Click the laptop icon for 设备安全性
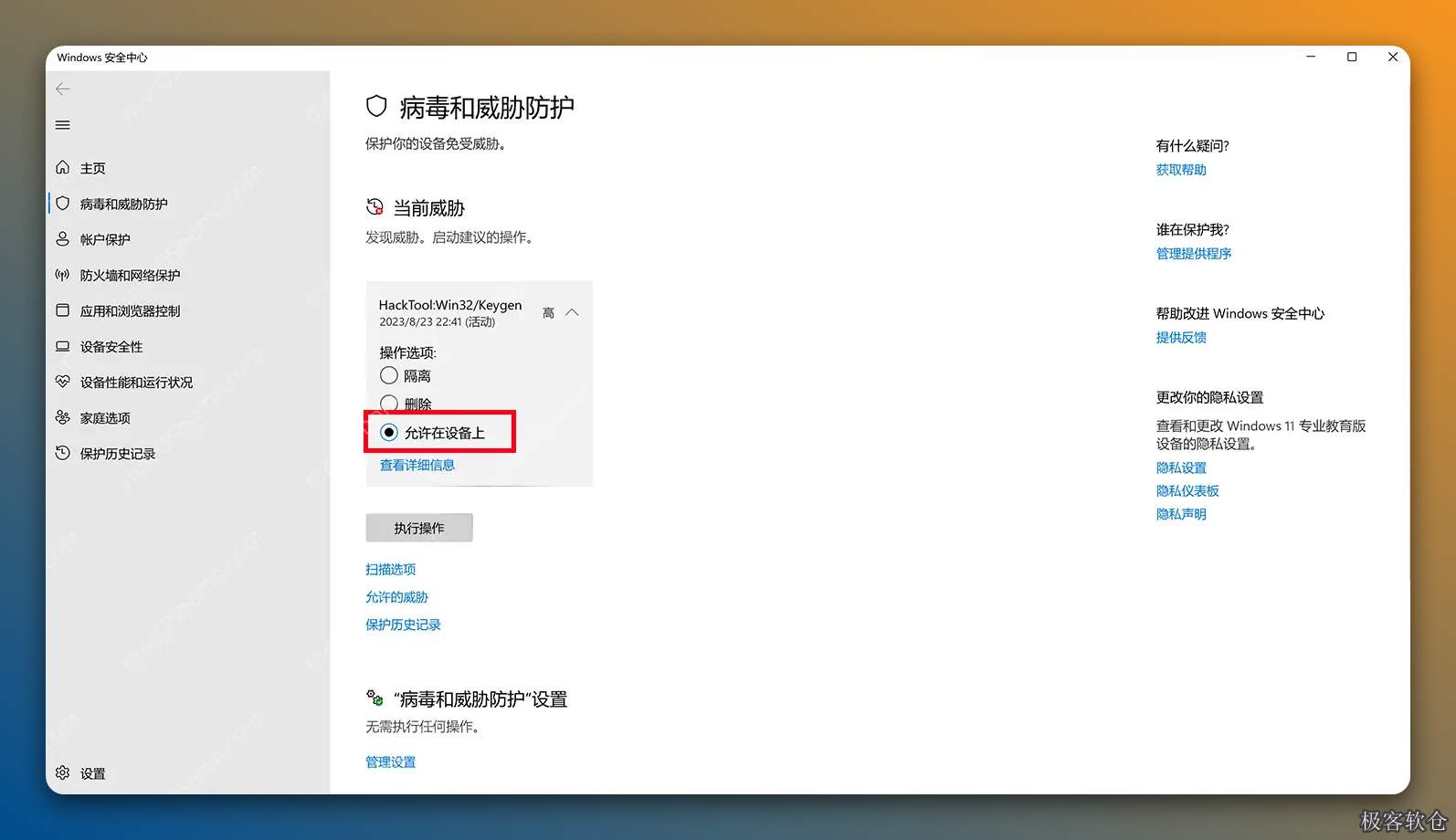Image resolution: width=1456 pixels, height=840 pixels. pyautogui.click(x=63, y=346)
